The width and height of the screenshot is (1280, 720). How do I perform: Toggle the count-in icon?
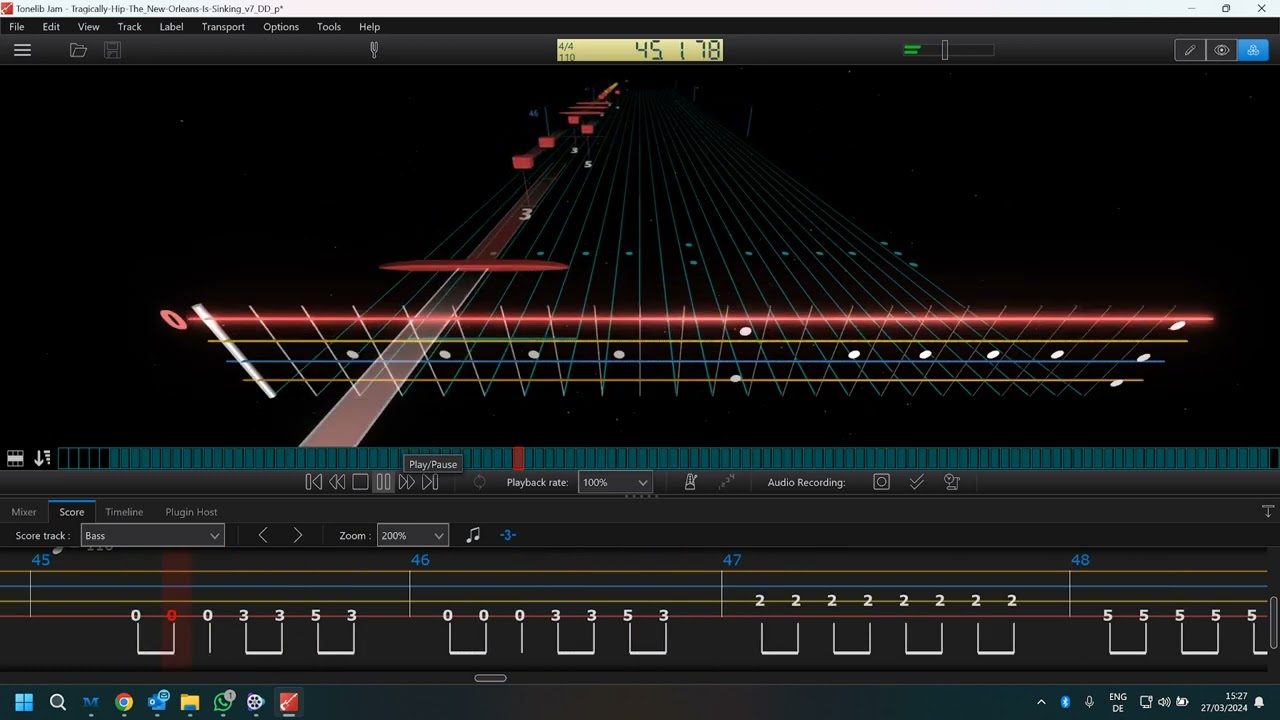click(727, 482)
